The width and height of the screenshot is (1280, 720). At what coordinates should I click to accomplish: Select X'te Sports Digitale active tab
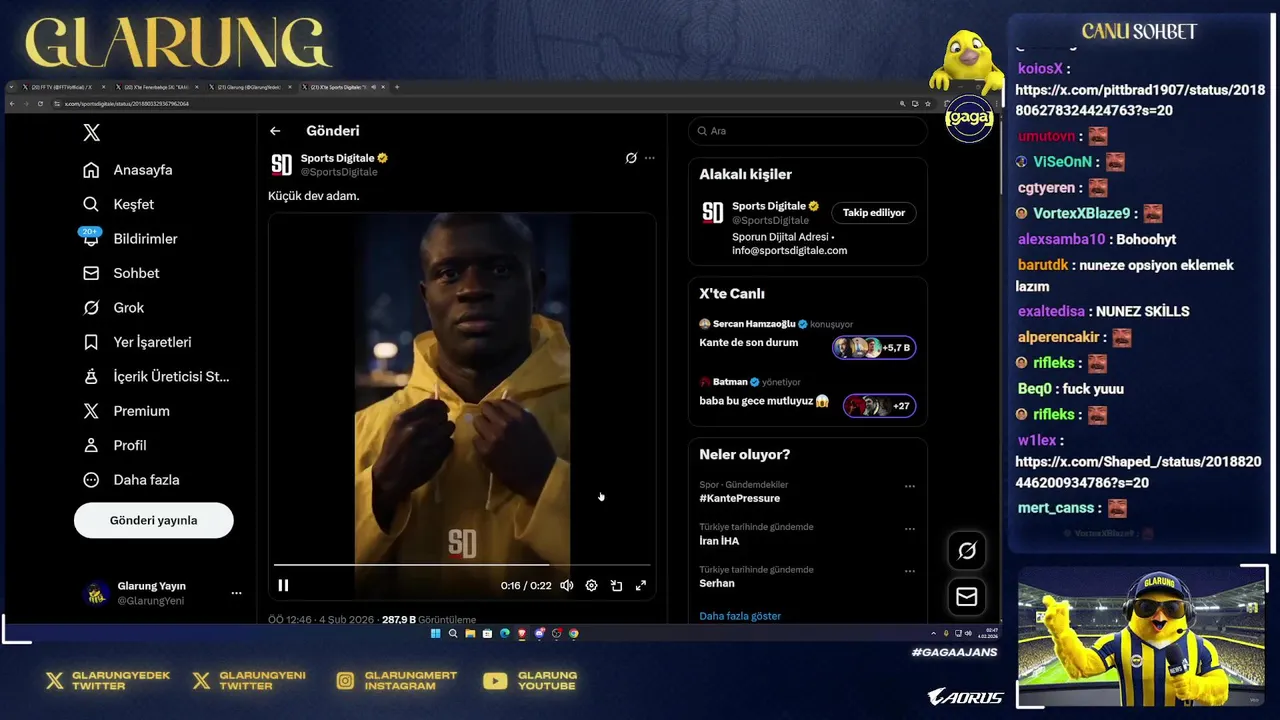pyautogui.click(x=342, y=87)
